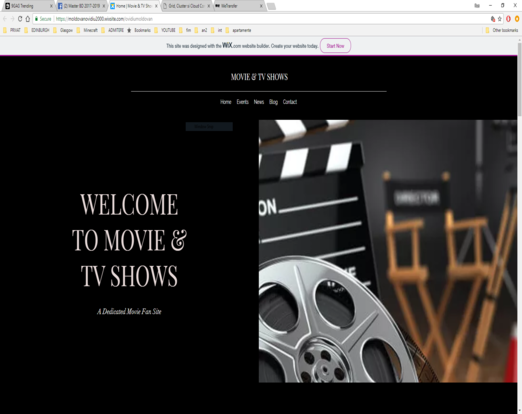522x414 pixels.
Task: Reload the current page
Action: (x=20, y=19)
